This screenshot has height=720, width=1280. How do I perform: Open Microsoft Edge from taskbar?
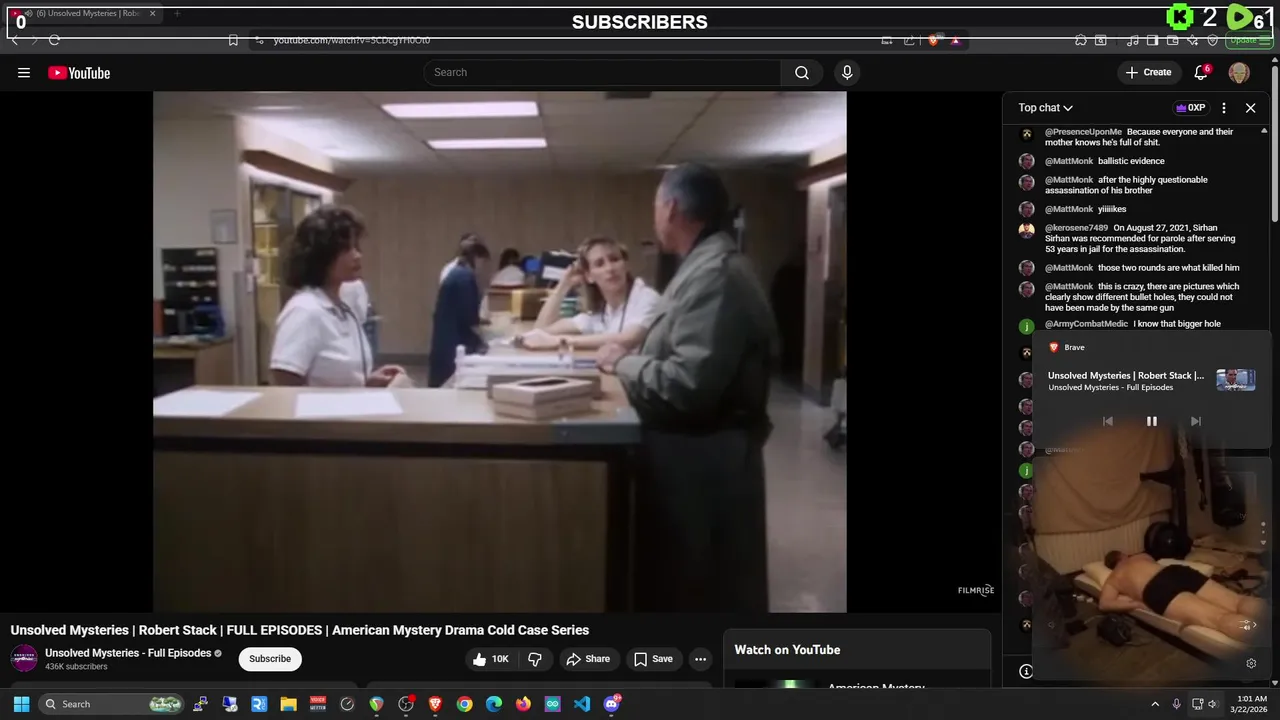[x=494, y=704]
